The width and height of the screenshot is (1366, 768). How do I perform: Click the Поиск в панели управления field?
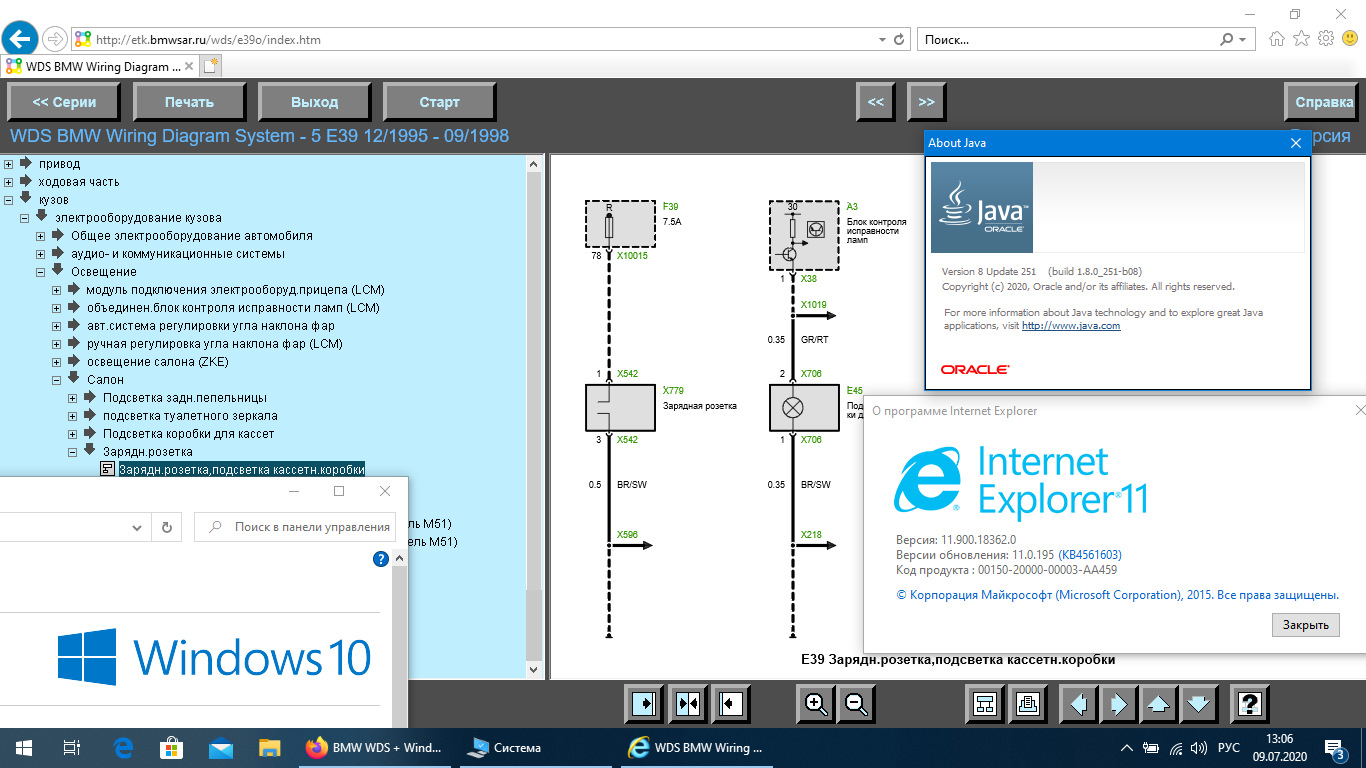(x=295, y=527)
